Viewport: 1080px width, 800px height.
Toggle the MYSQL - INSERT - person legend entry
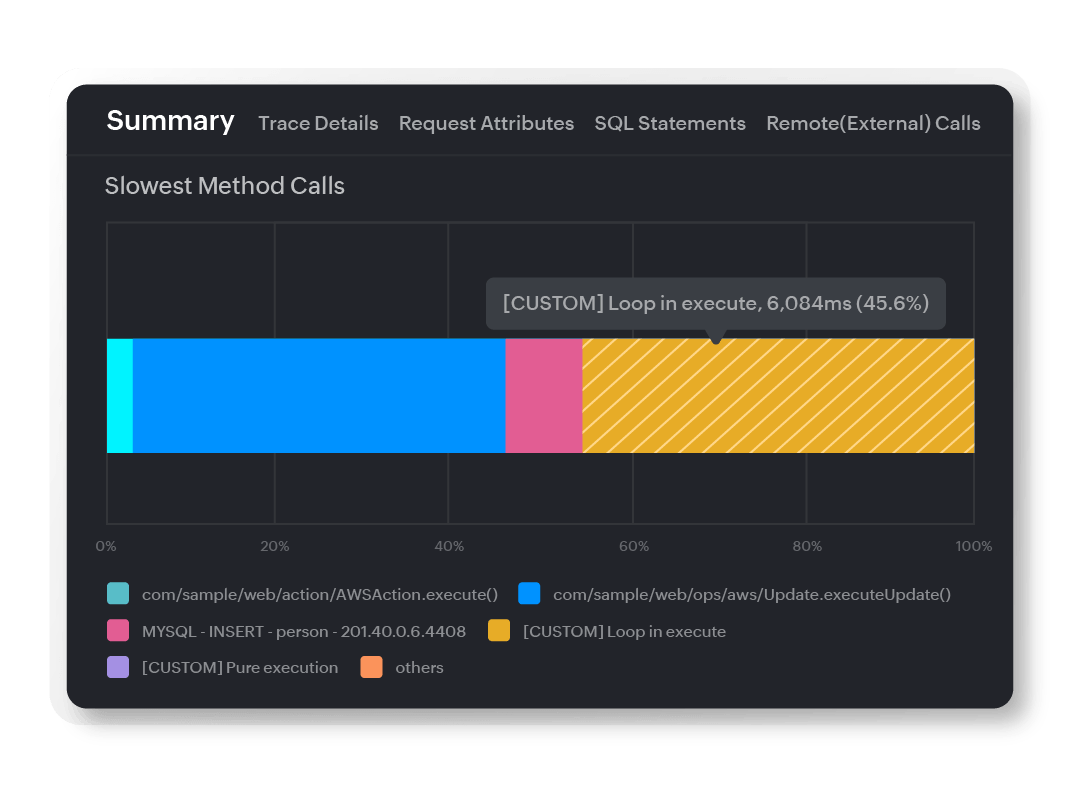click(302, 630)
